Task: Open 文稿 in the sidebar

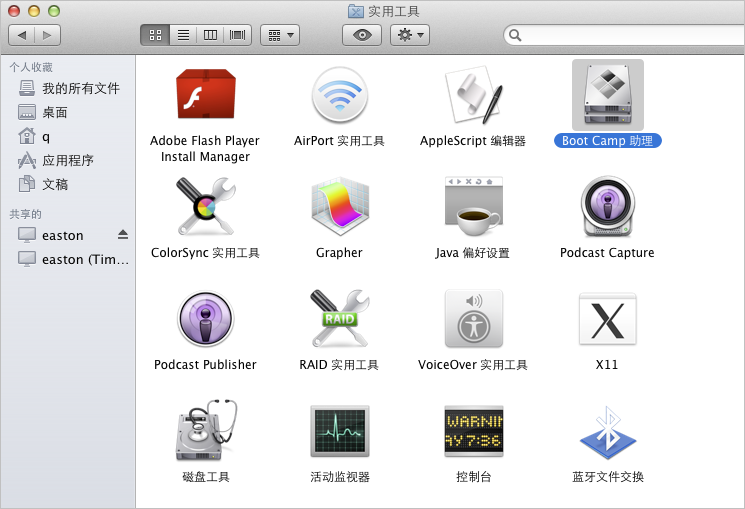Action: [68, 184]
